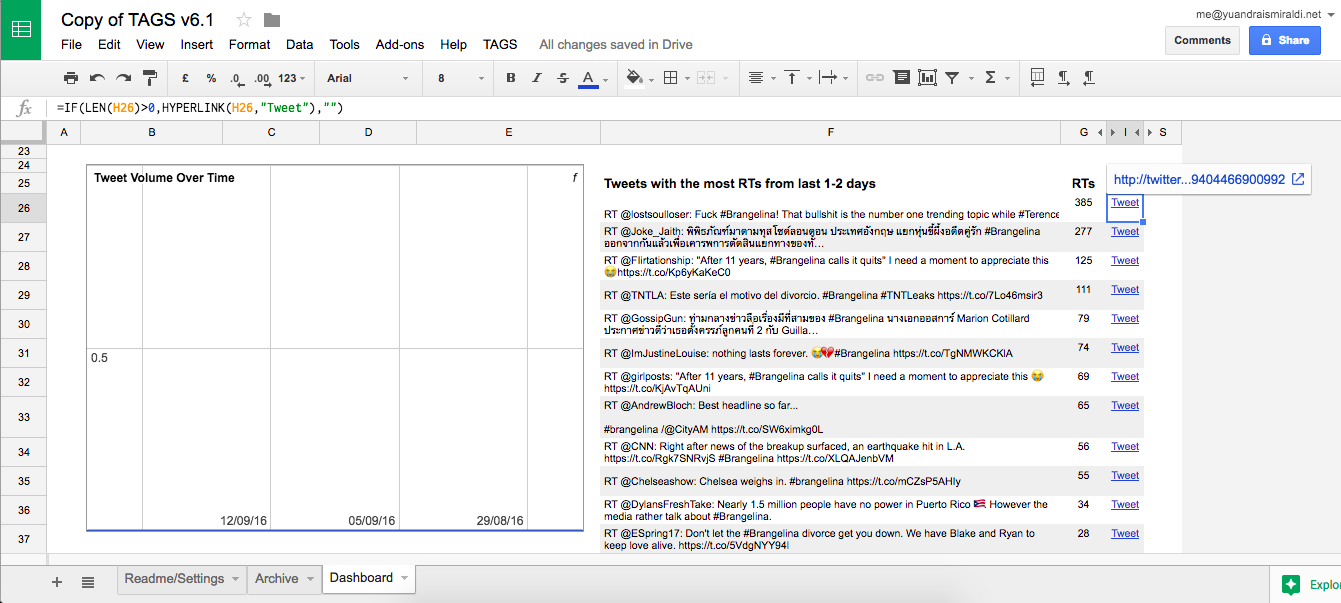
Task: Click the Tweet link with 125 RTs
Action: pos(1125,260)
